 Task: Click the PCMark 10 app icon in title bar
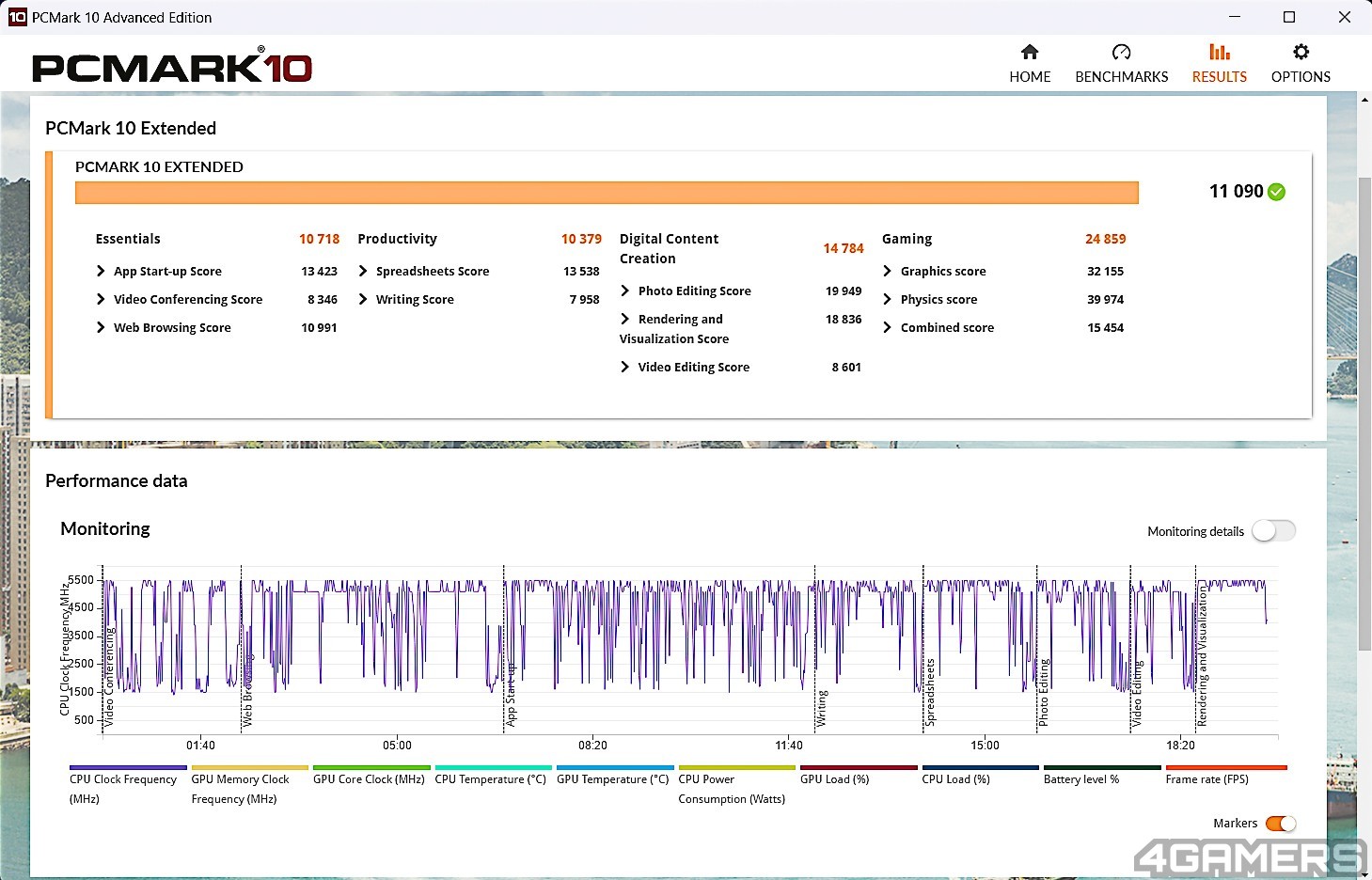pyautogui.click(x=17, y=17)
